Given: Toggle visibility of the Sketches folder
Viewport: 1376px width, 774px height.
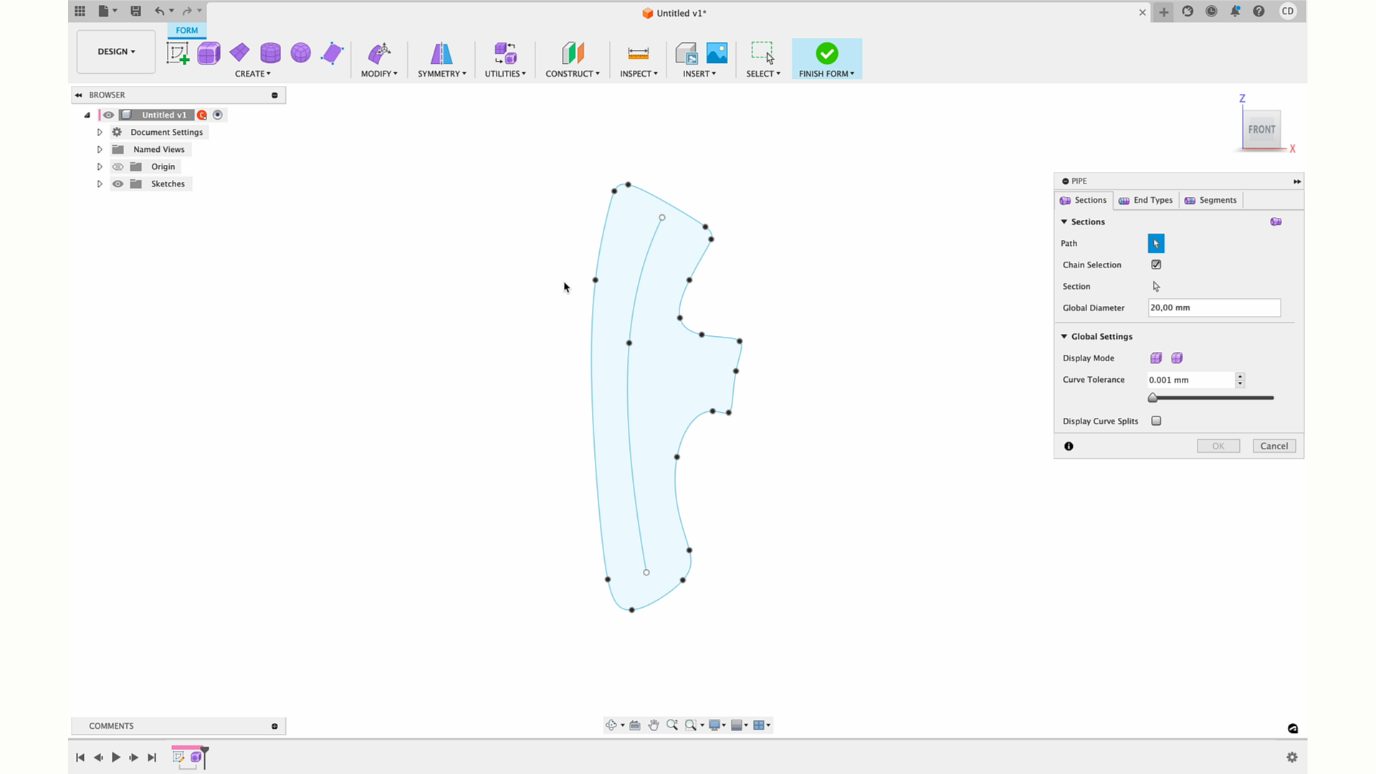Looking at the screenshot, I should click(117, 183).
